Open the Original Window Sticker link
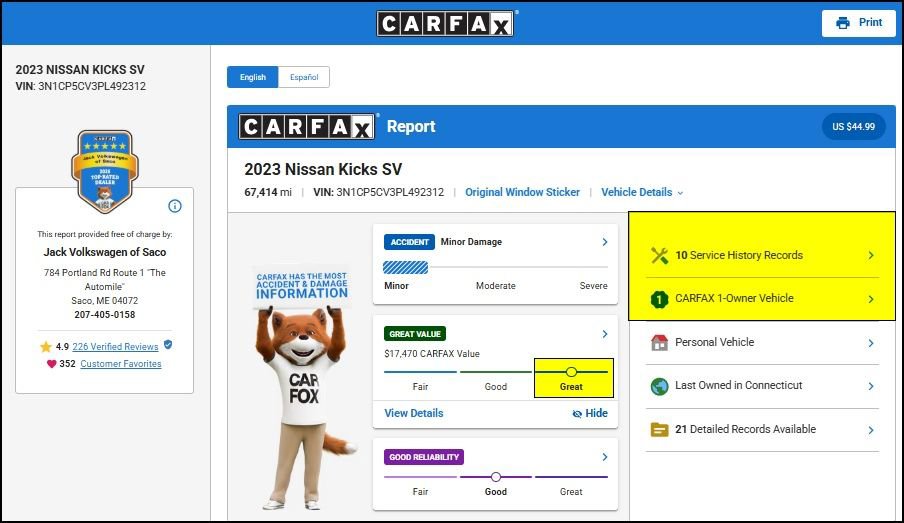This screenshot has width=904, height=523. [x=522, y=192]
